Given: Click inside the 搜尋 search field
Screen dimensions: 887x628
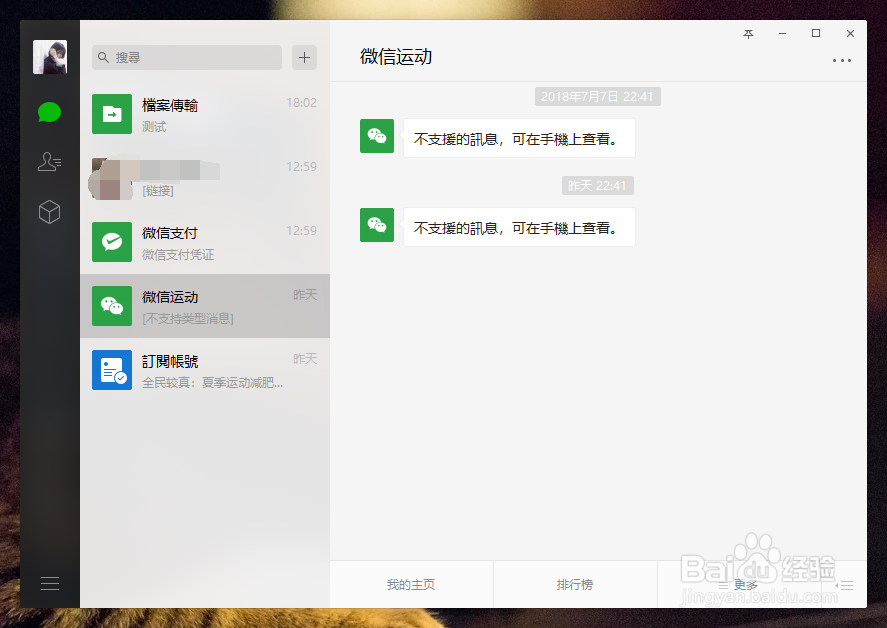Looking at the screenshot, I should click(185, 57).
